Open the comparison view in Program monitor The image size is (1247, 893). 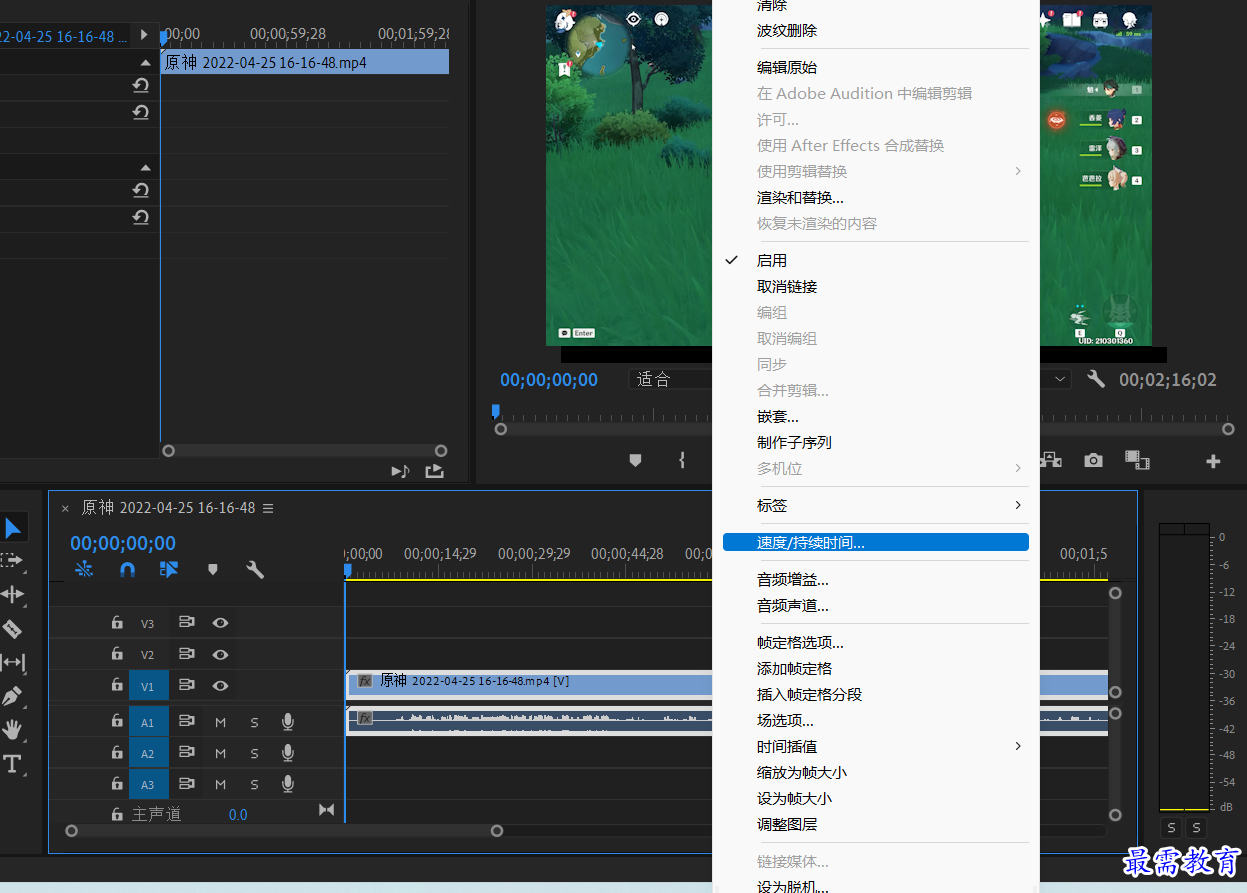pyautogui.click(x=1137, y=460)
